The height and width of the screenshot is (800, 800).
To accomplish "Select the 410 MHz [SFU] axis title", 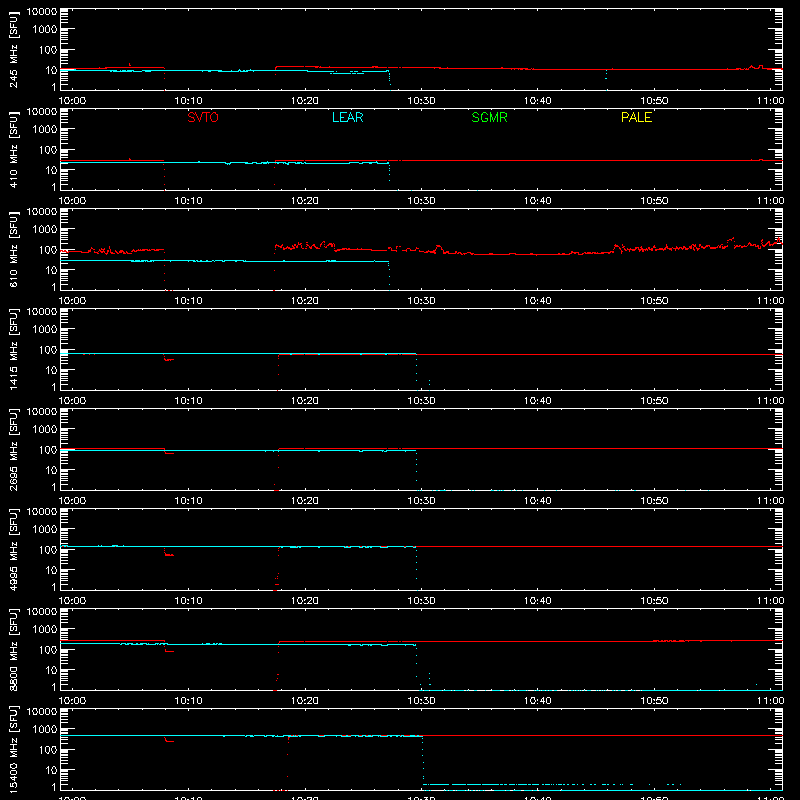I will tap(14, 149).
